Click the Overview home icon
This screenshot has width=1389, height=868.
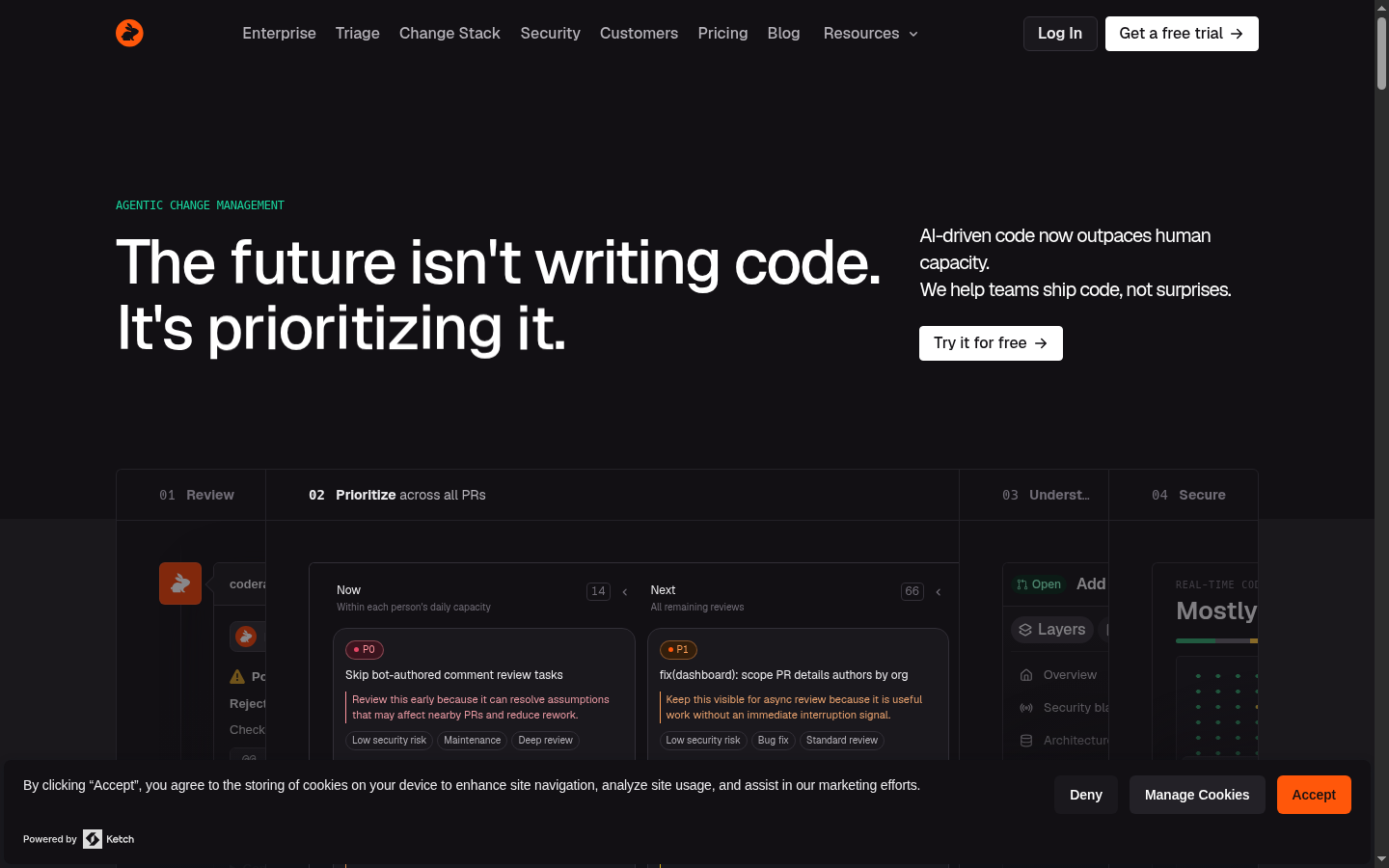(x=1026, y=675)
